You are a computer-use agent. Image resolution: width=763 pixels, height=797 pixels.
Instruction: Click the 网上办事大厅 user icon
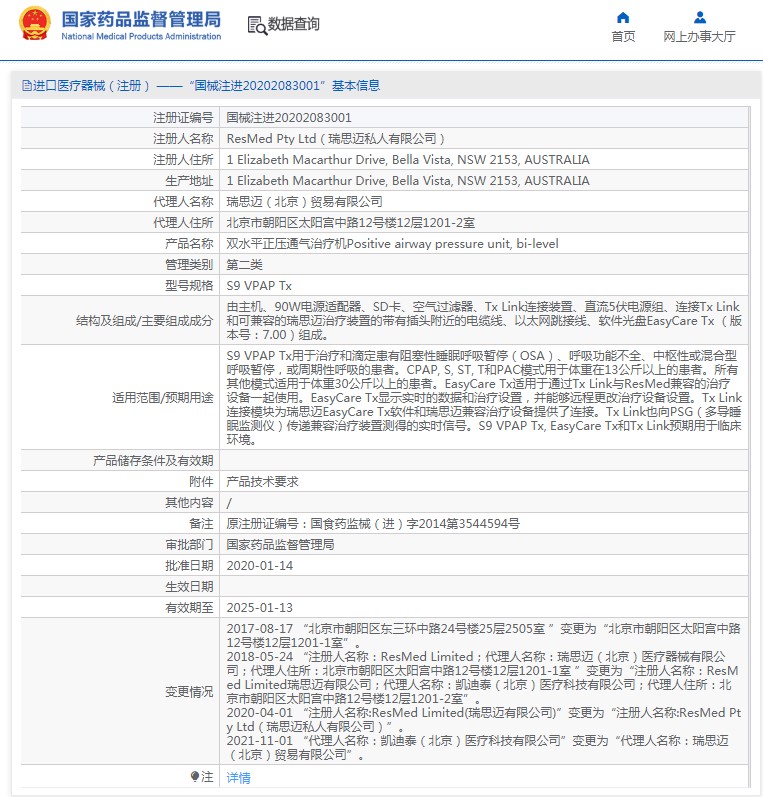click(700, 18)
